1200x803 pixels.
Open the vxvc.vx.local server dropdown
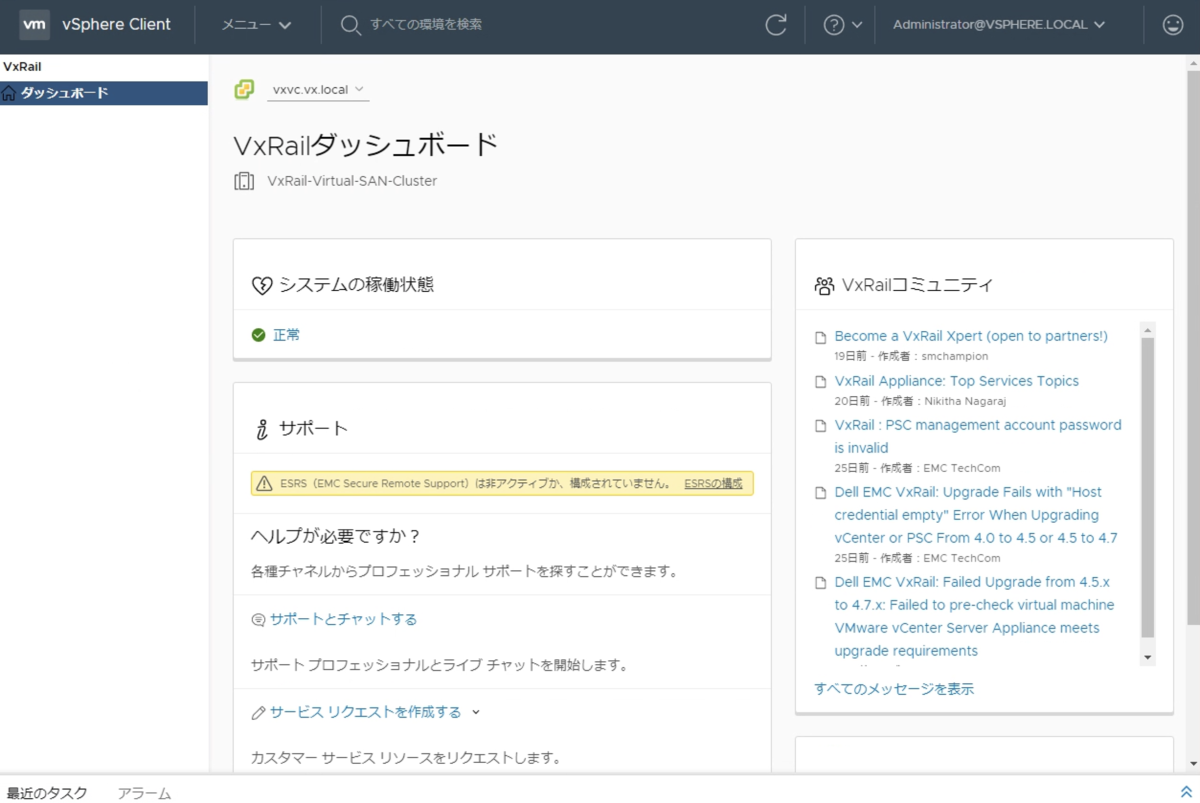[318, 90]
